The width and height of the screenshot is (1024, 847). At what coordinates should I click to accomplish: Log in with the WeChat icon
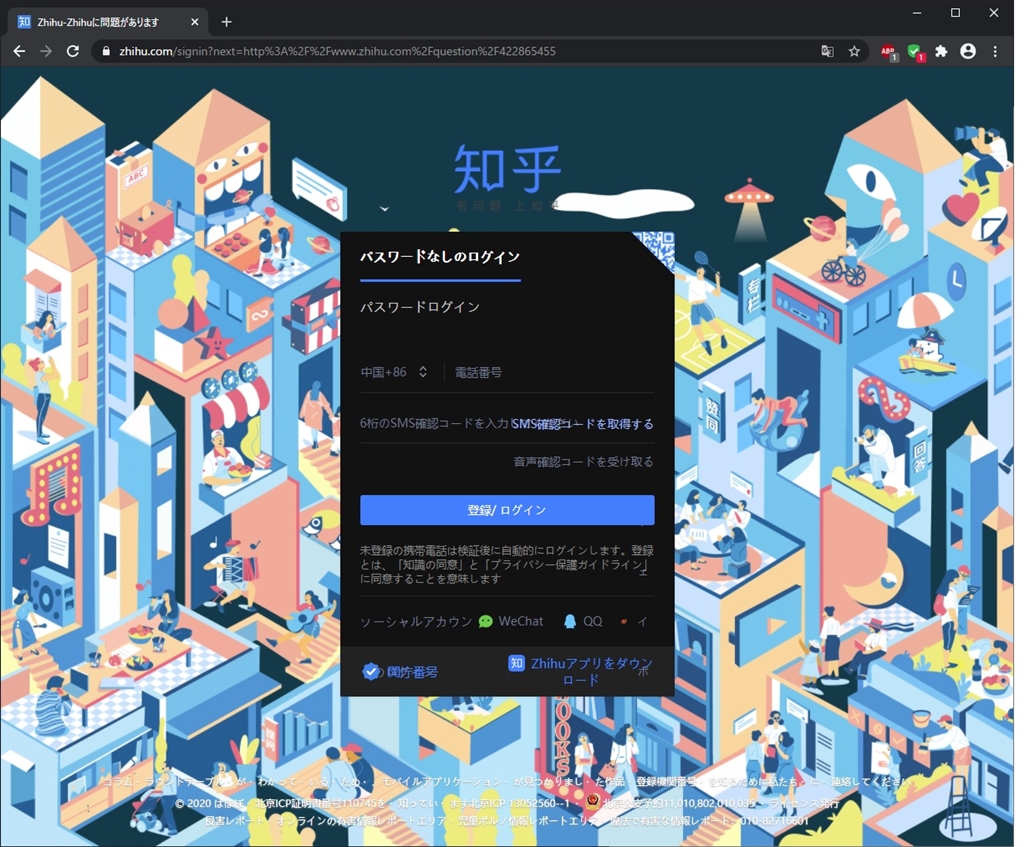point(485,621)
